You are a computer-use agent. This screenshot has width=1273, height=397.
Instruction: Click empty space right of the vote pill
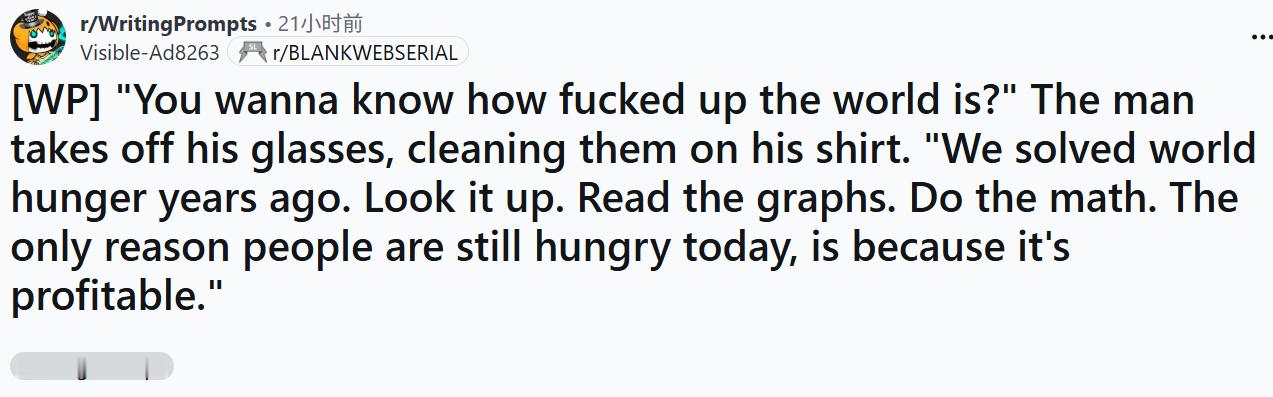click(700, 366)
